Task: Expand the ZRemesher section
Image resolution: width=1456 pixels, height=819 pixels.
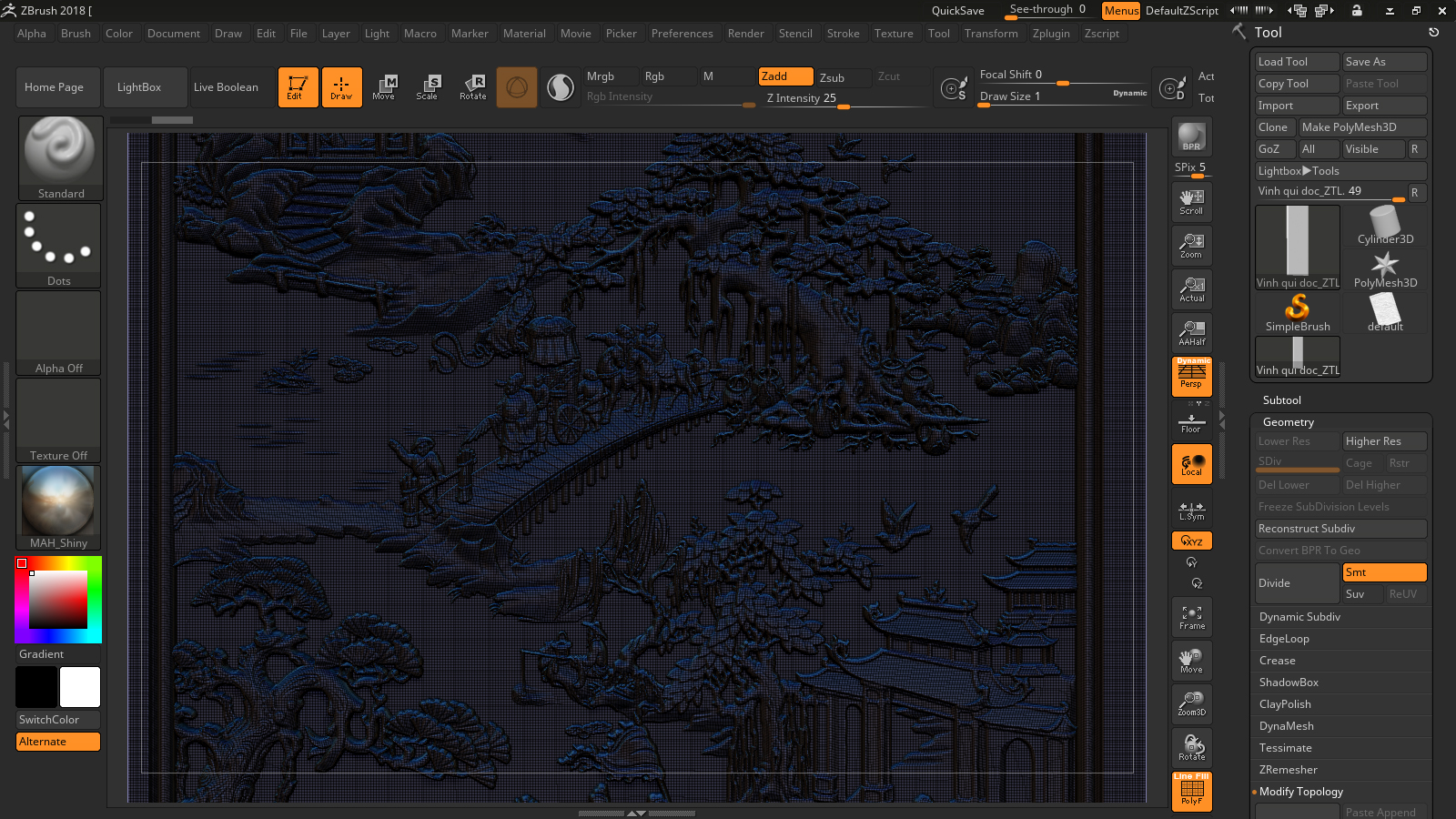Action: point(1288,770)
